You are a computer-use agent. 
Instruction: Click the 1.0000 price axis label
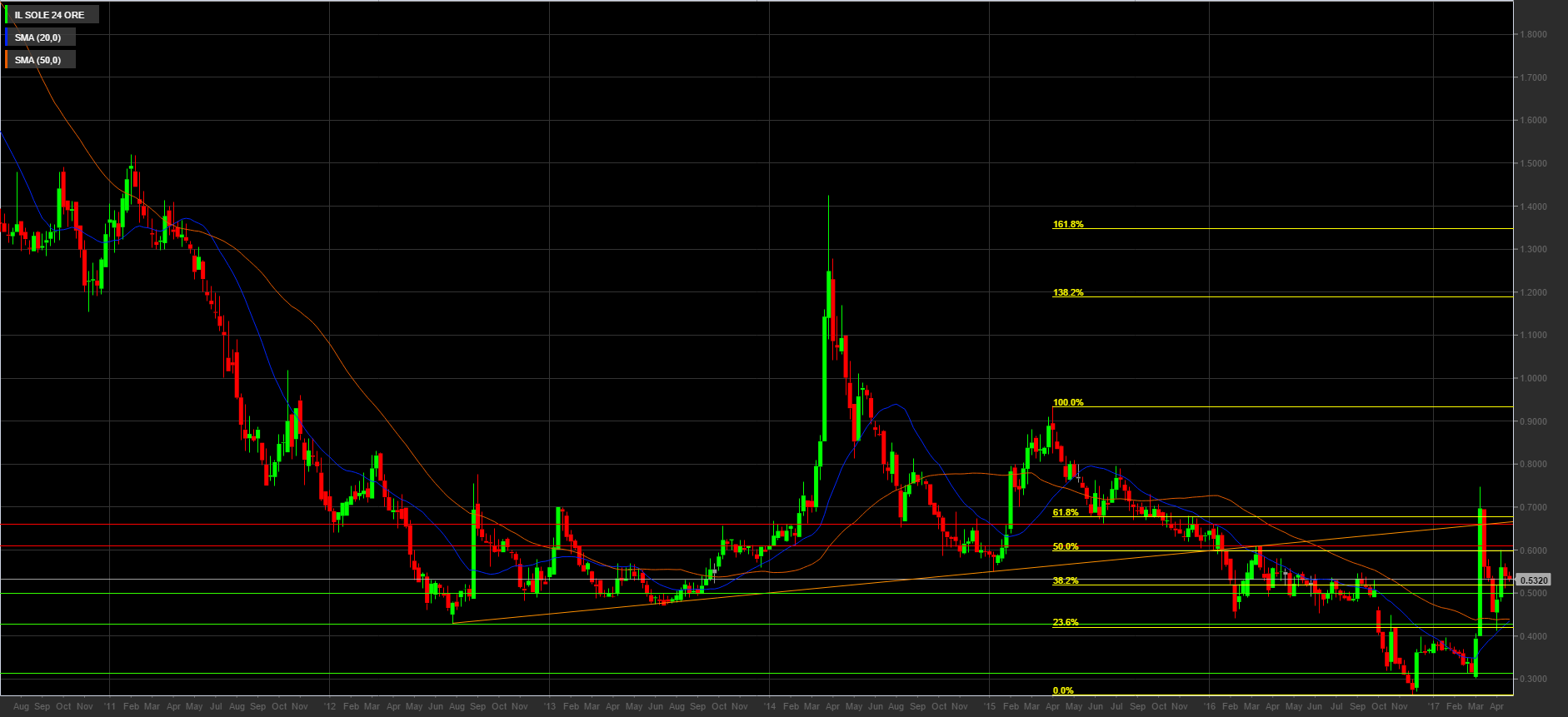coord(1534,378)
